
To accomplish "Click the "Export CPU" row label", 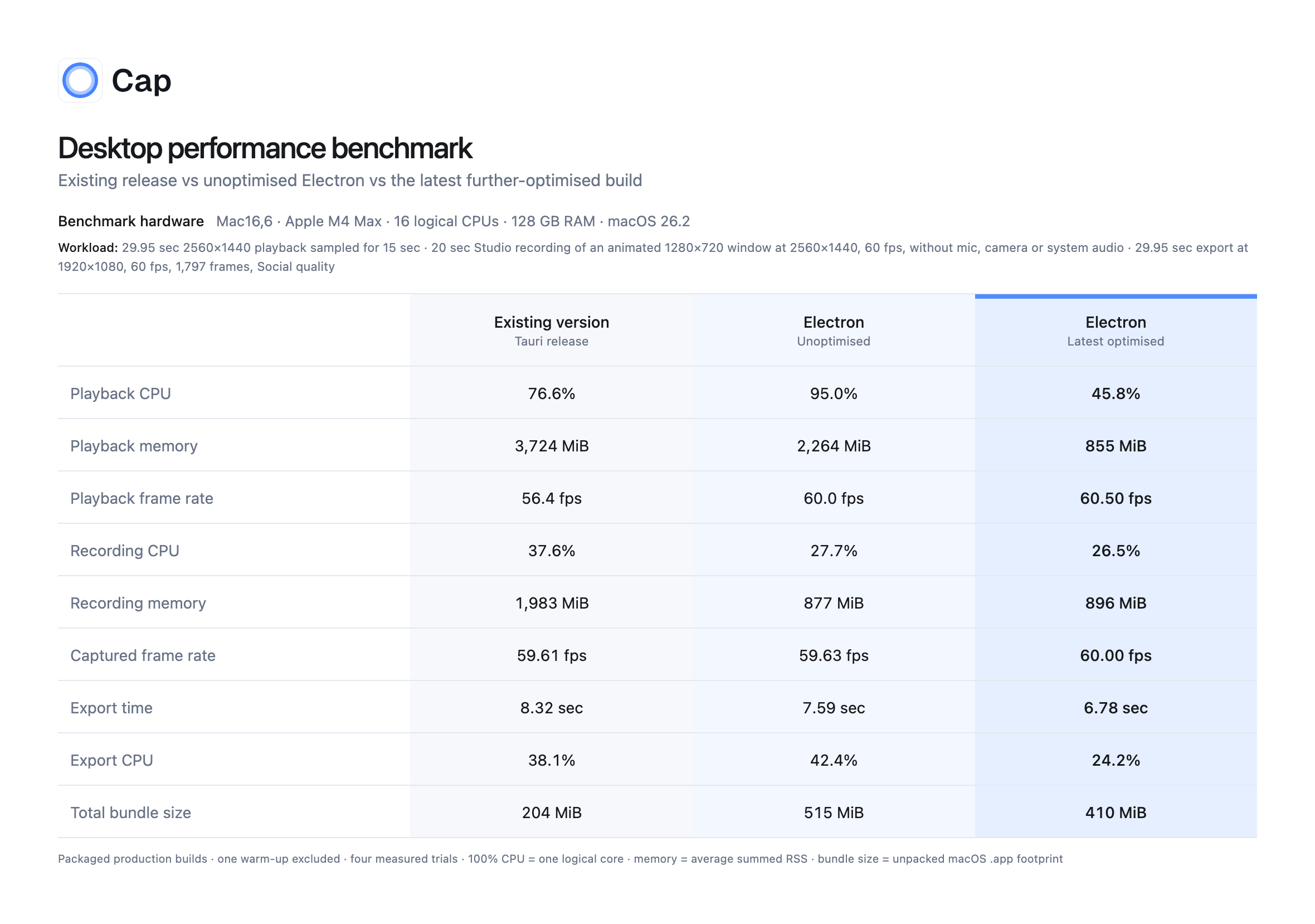I will 111,760.
